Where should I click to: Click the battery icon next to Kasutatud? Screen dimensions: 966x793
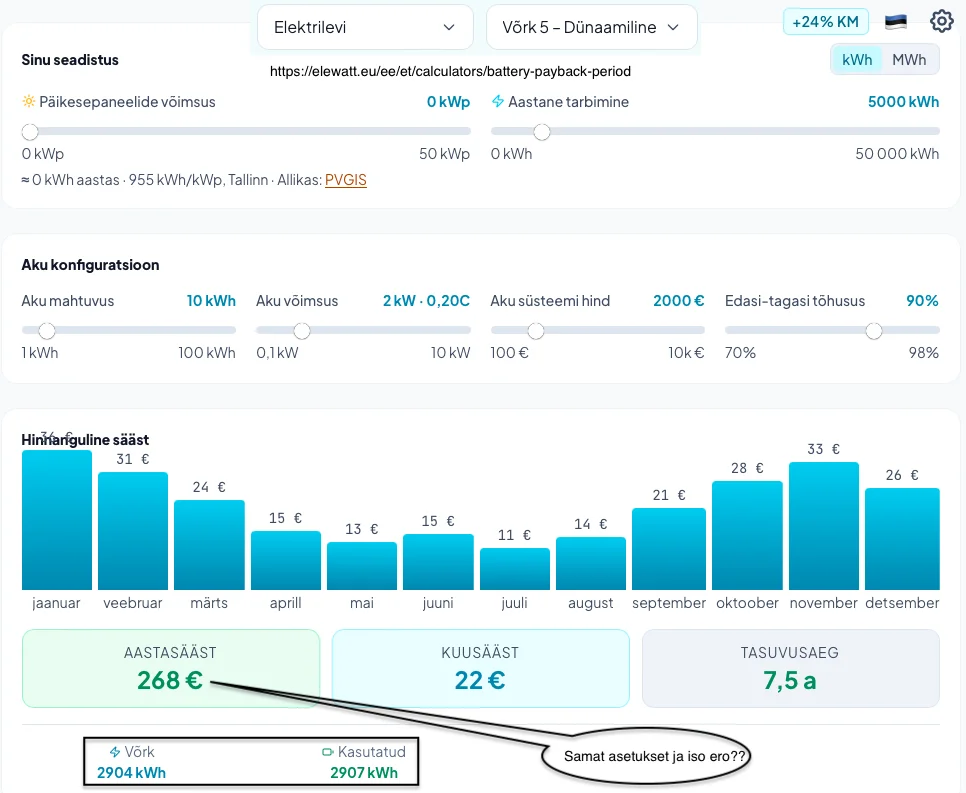328,752
